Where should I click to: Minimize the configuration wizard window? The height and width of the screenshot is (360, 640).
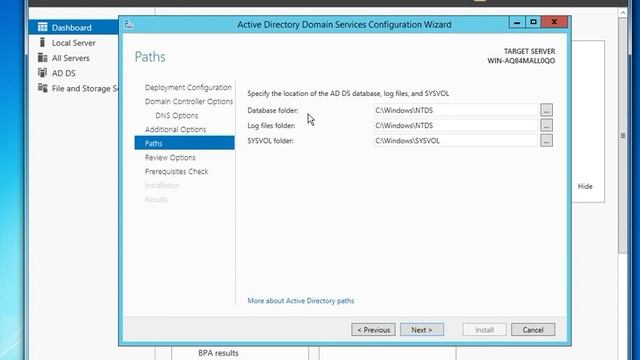(x=517, y=22)
